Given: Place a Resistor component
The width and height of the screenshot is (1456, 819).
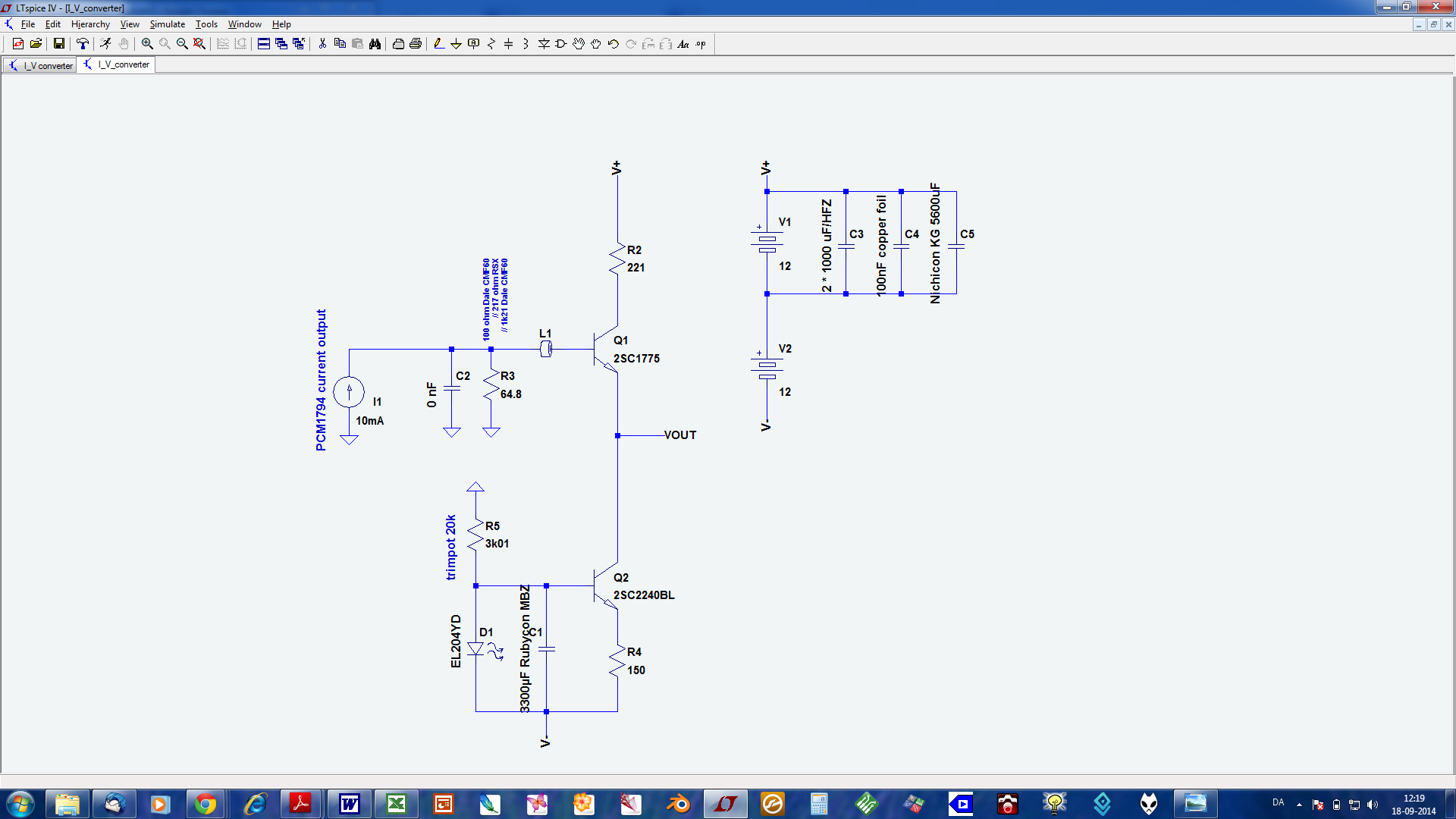Looking at the screenshot, I should tap(491, 44).
